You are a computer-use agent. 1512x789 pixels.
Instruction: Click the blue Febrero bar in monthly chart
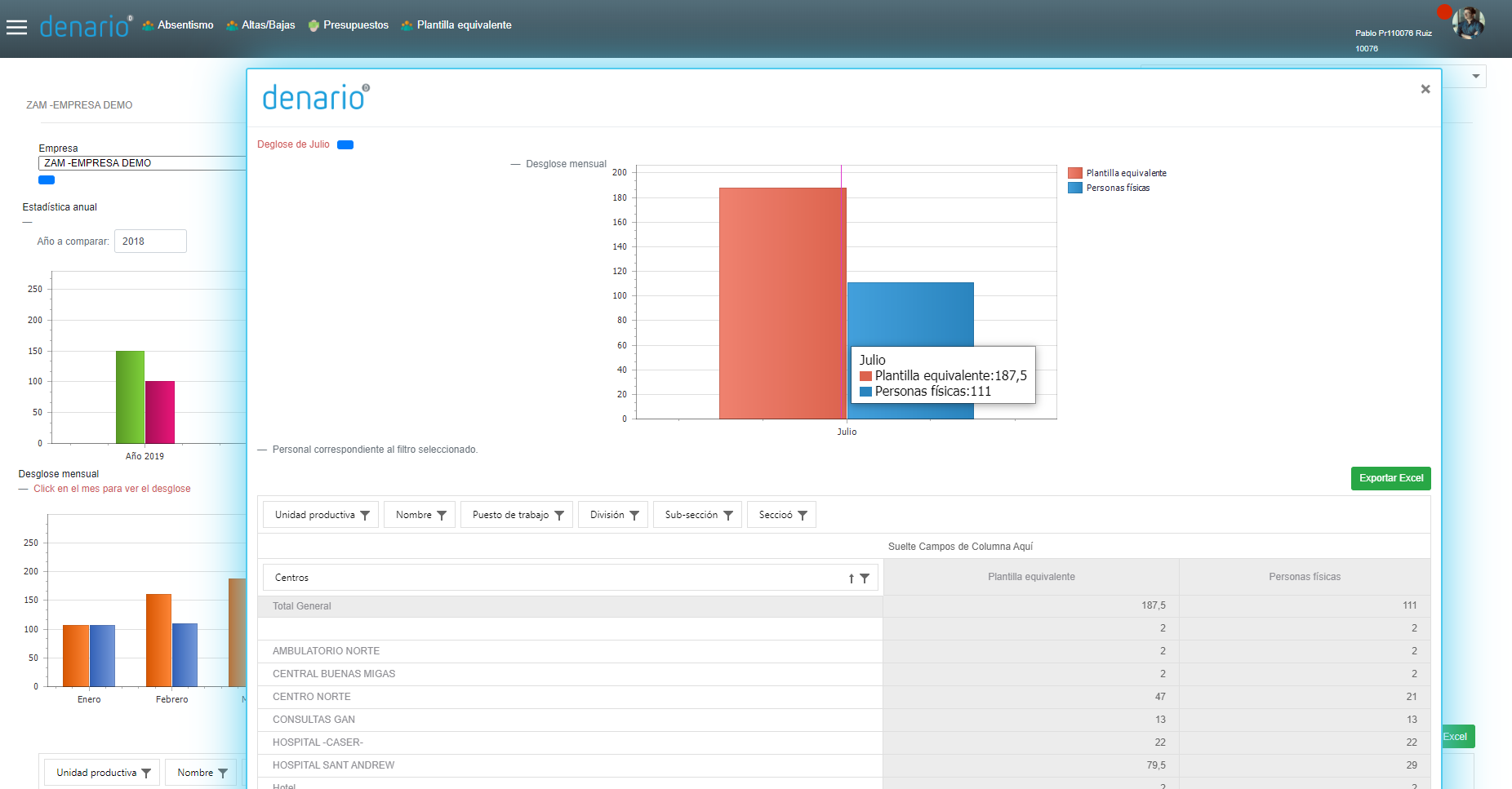(x=185, y=655)
